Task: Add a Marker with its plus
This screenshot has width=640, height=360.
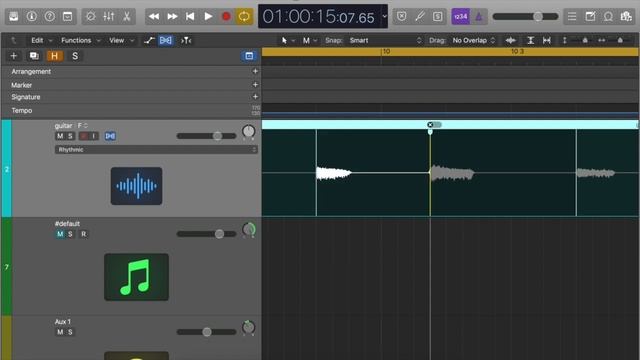Action: tap(255, 85)
